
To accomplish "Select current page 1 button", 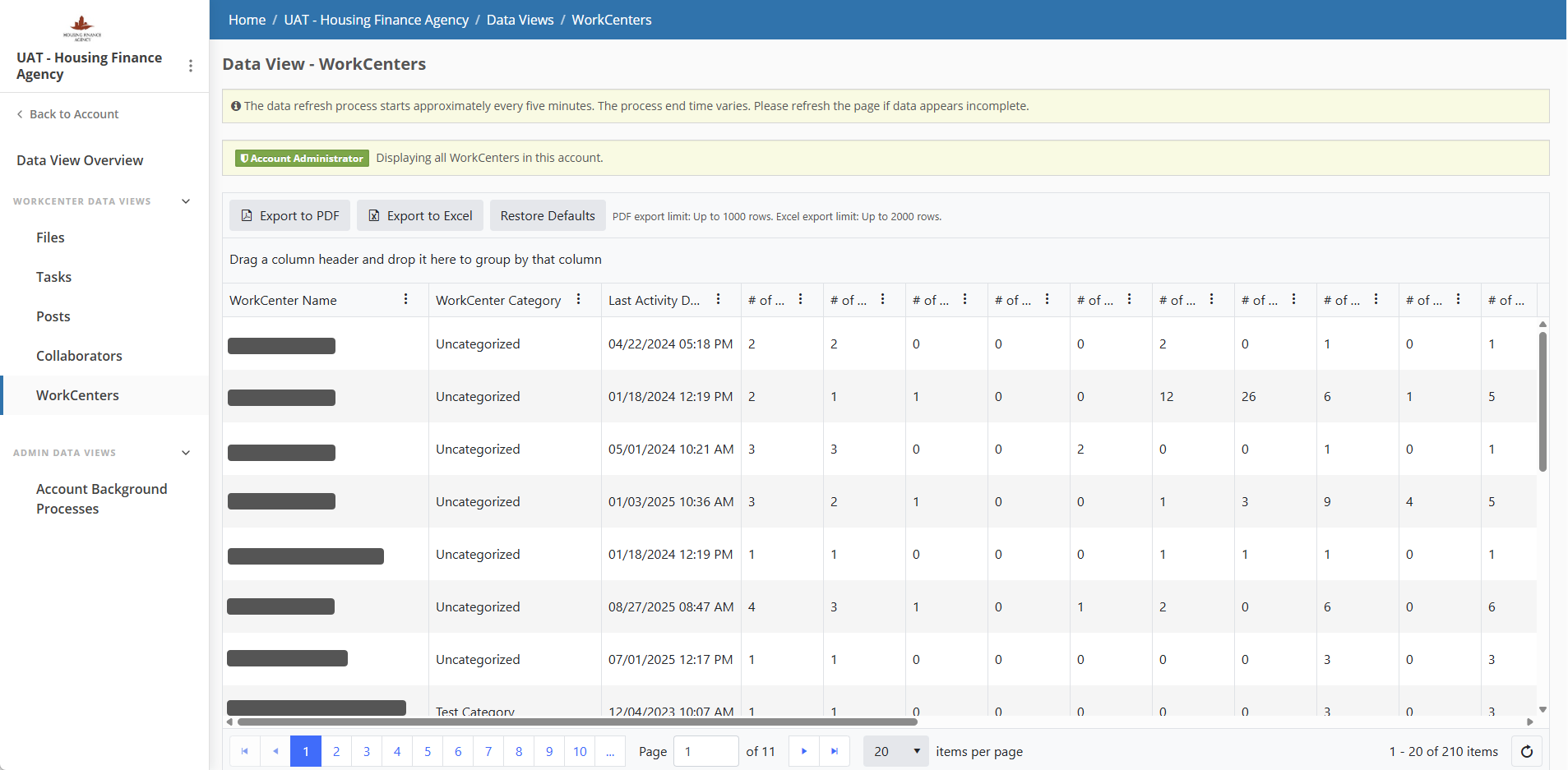I will tap(306, 751).
